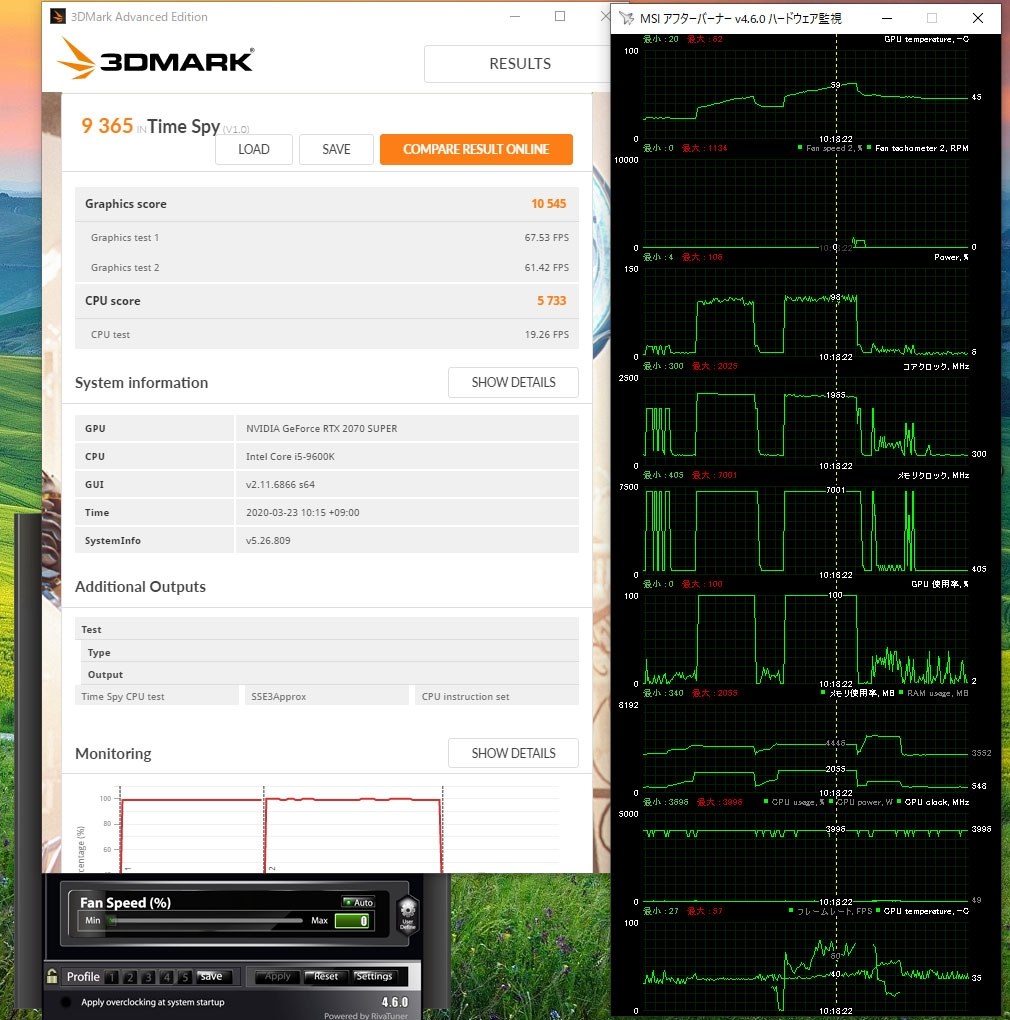Image resolution: width=1010 pixels, height=1020 pixels.
Task: Close the MSI Afterburner monitor window
Action: tap(977, 18)
